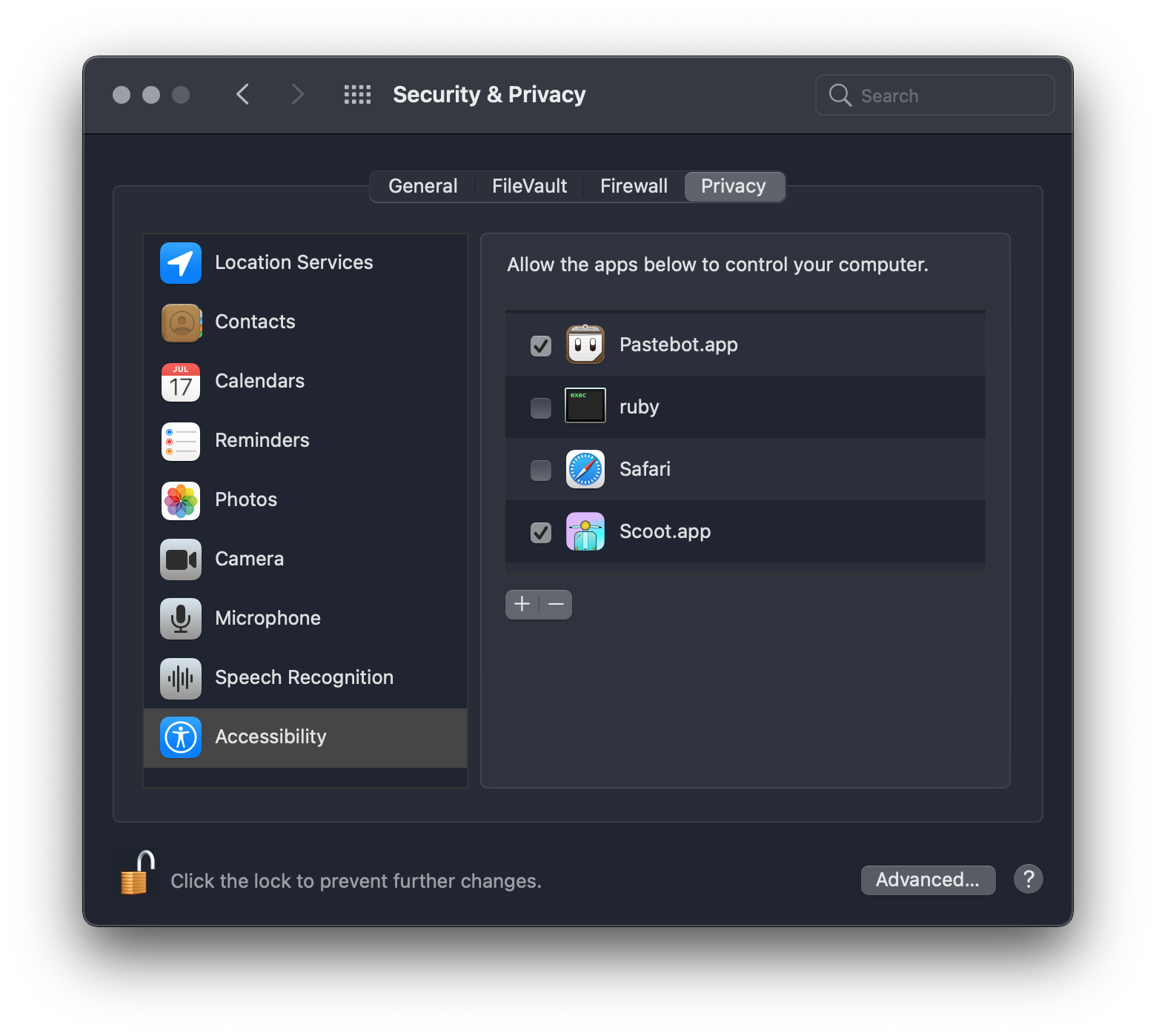This screenshot has height=1036, width=1156.
Task: Select the Photos label
Action: [246, 499]
